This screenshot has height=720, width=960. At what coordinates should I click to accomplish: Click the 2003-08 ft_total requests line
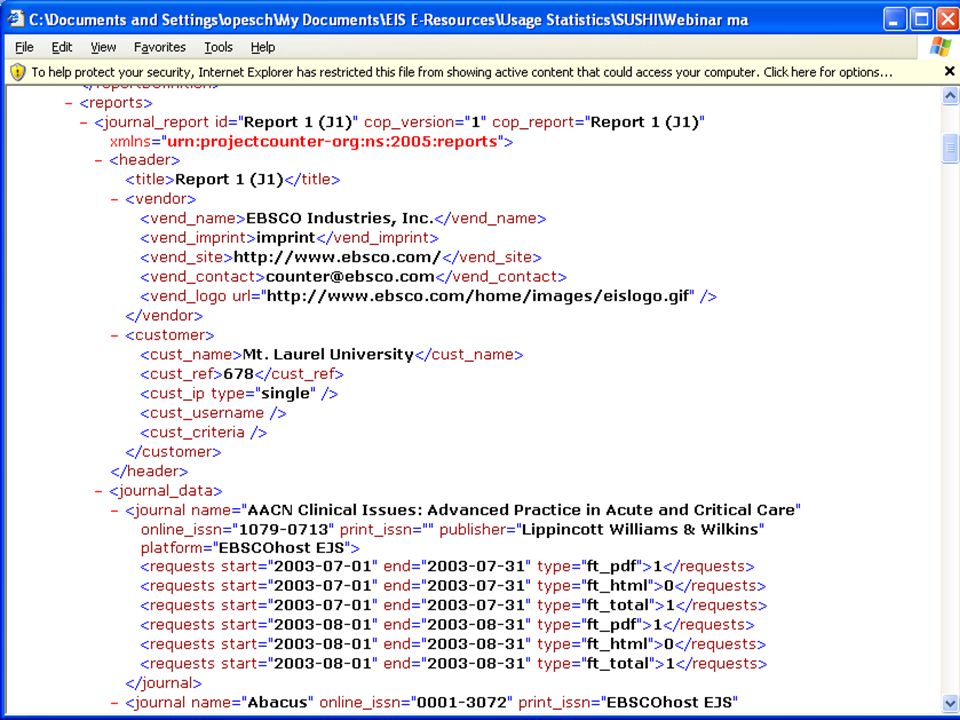pos(454,664)
